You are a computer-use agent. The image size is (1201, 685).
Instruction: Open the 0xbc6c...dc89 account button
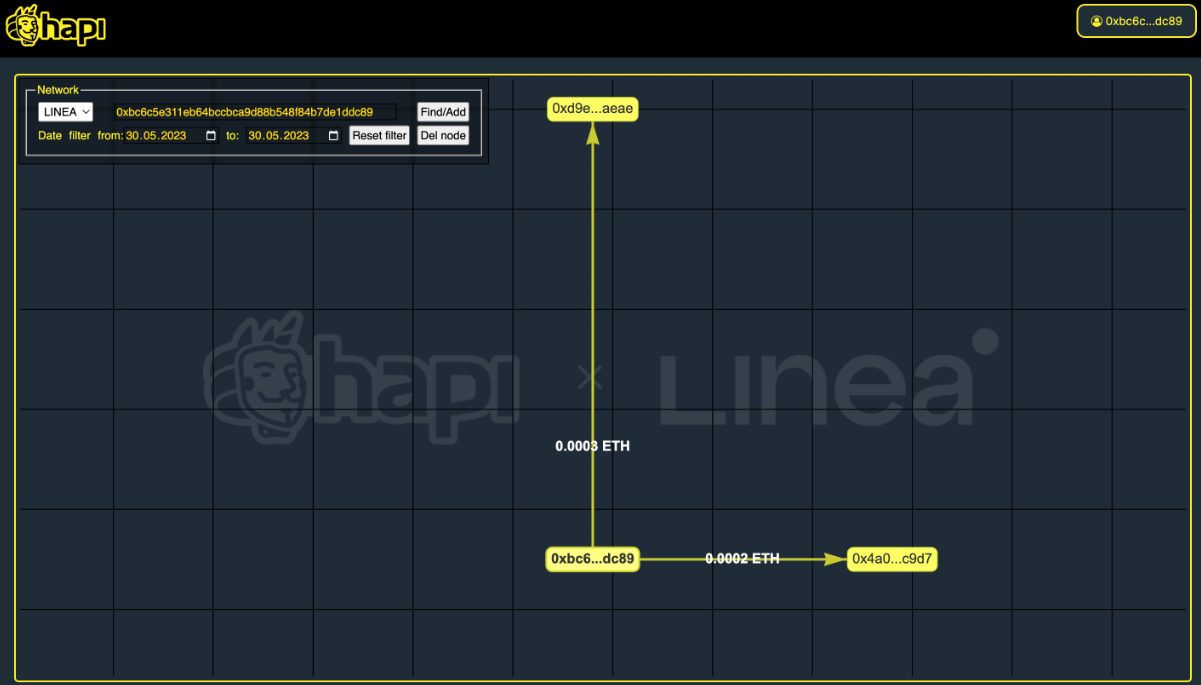point(1136,21)
